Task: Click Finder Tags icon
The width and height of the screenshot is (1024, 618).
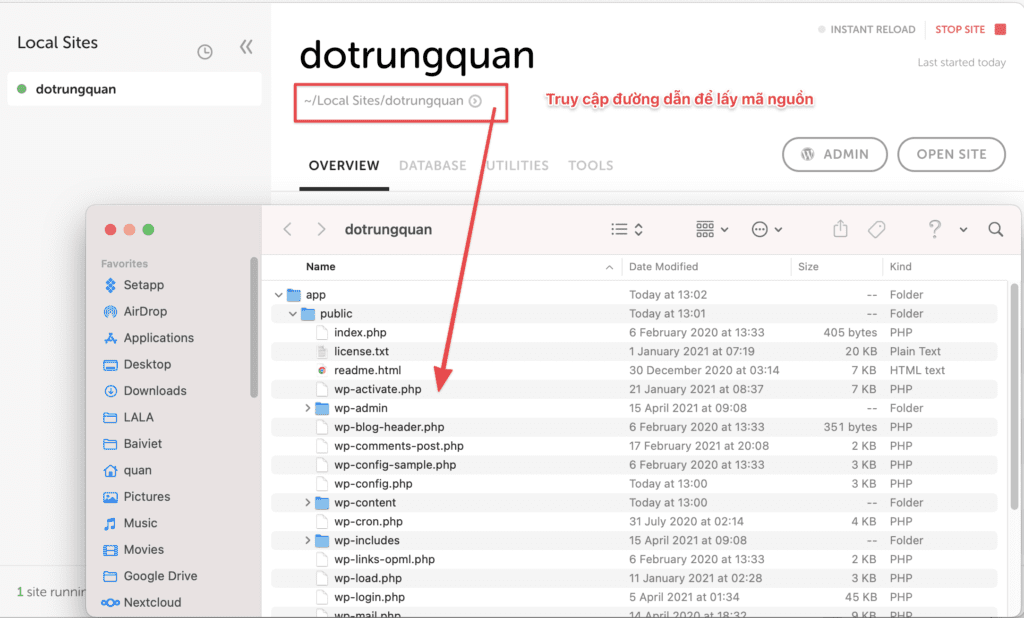Action: coord(876,229)
